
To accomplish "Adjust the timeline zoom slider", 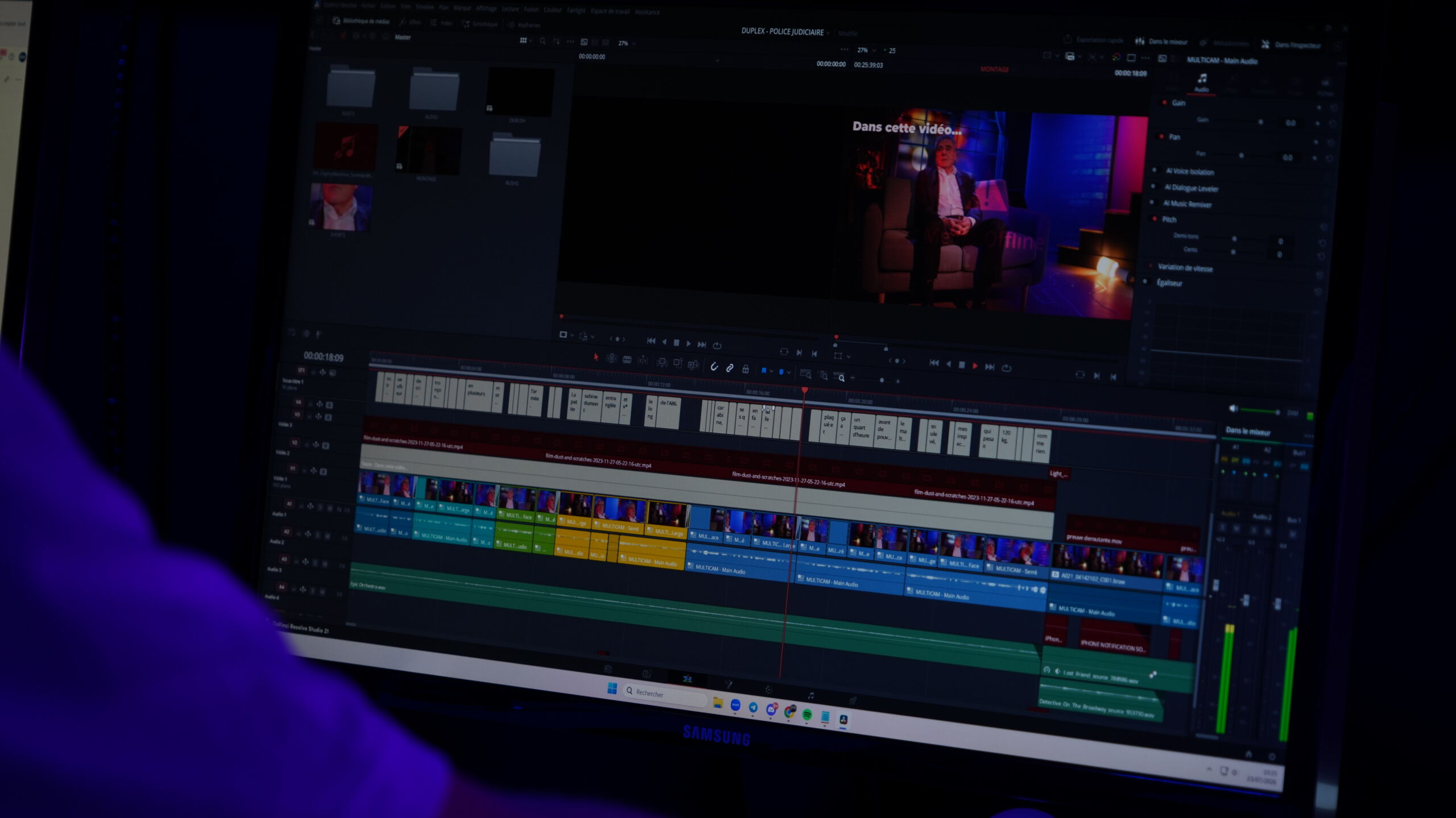I will tap(882, 380).
